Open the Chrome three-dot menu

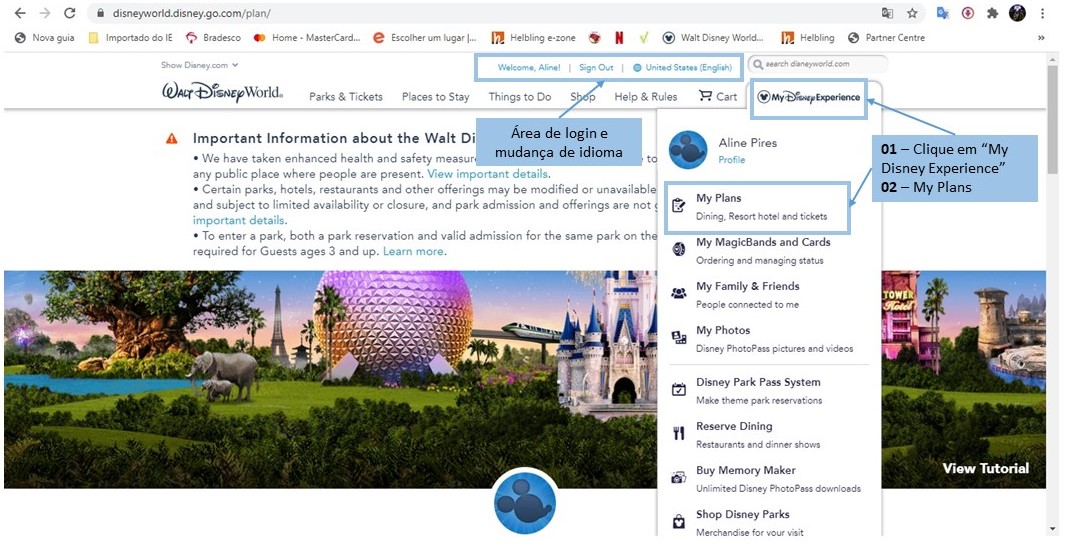click(1042, 13)
